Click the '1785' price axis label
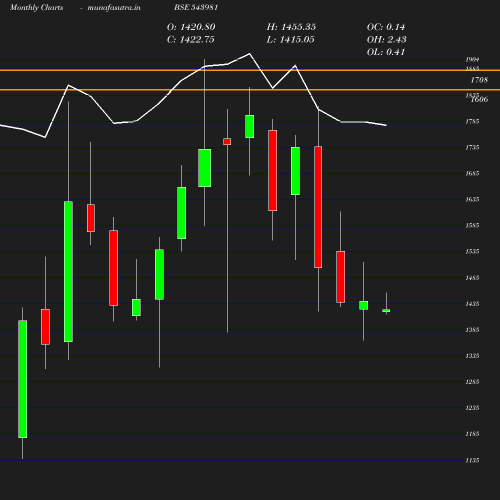The image size is (500, 500). coord(472,121)
